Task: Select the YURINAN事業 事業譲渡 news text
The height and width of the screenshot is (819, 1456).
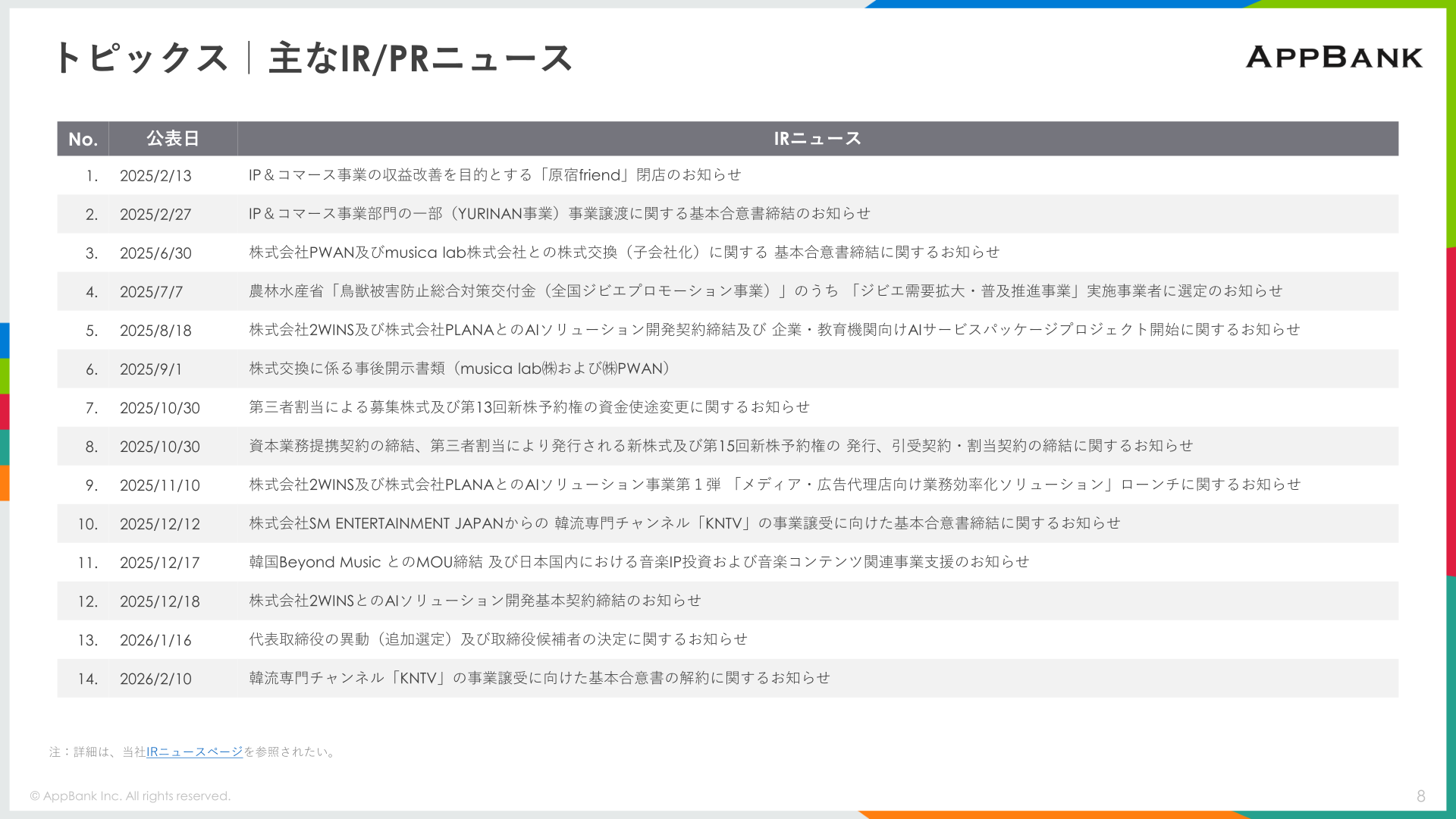Action: 560,214
